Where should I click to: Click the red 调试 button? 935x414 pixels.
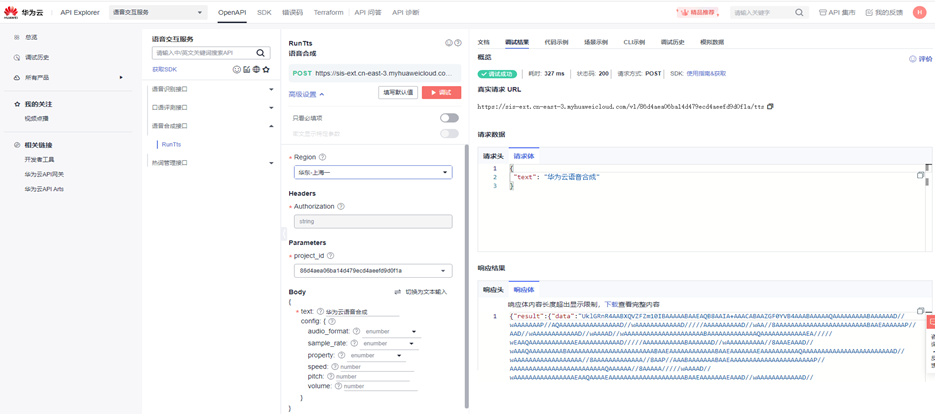point(441,92)
